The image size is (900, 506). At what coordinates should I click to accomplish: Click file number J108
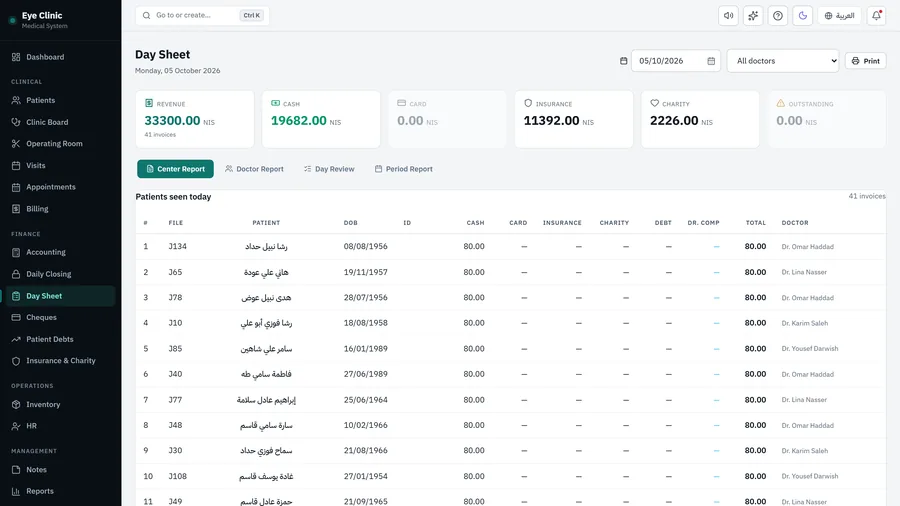coord(177,476)
